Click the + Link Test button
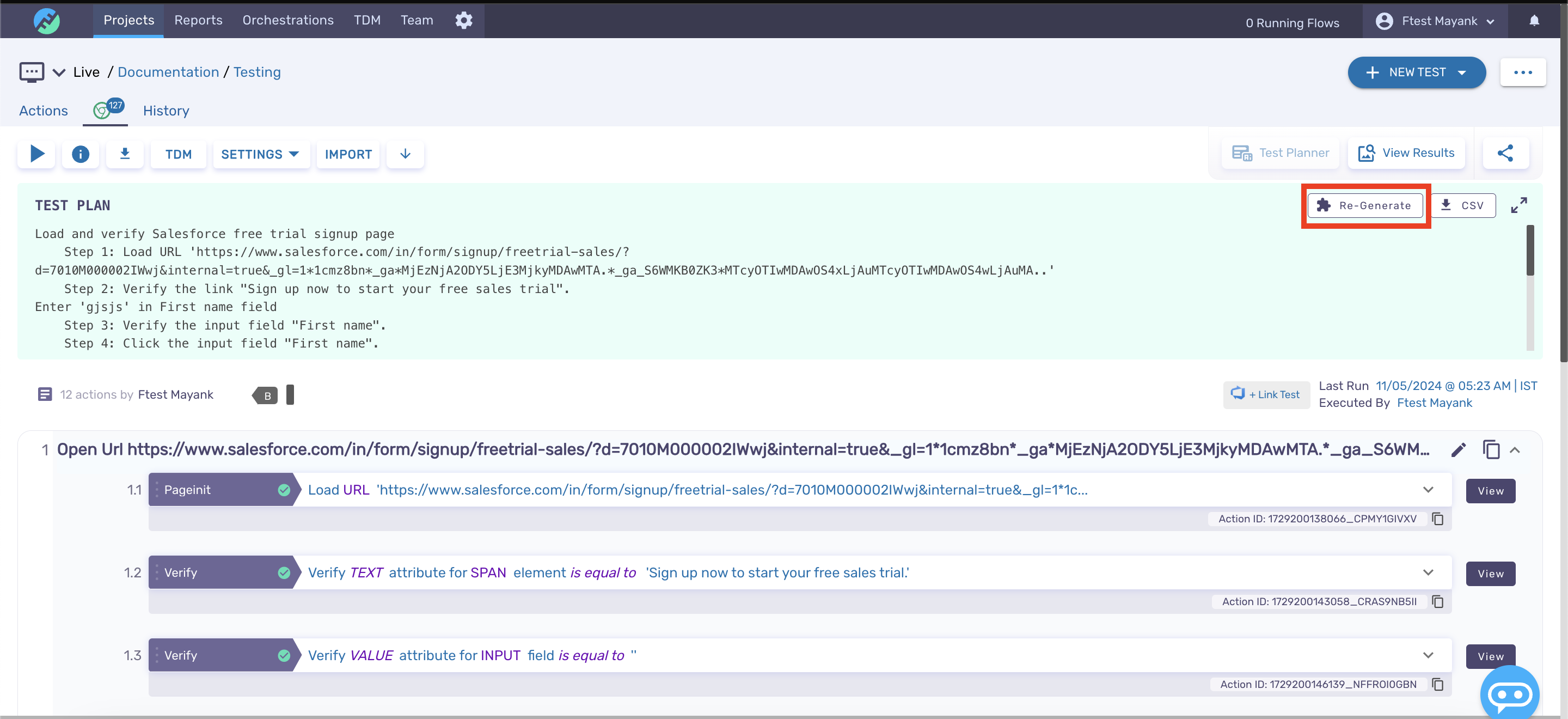The image size is (1568, 719). [1266, 394]
